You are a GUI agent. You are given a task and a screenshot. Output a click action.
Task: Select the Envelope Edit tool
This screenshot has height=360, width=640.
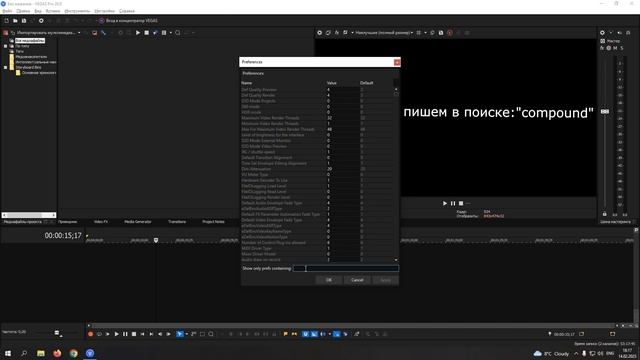click(x=193, y=334)
